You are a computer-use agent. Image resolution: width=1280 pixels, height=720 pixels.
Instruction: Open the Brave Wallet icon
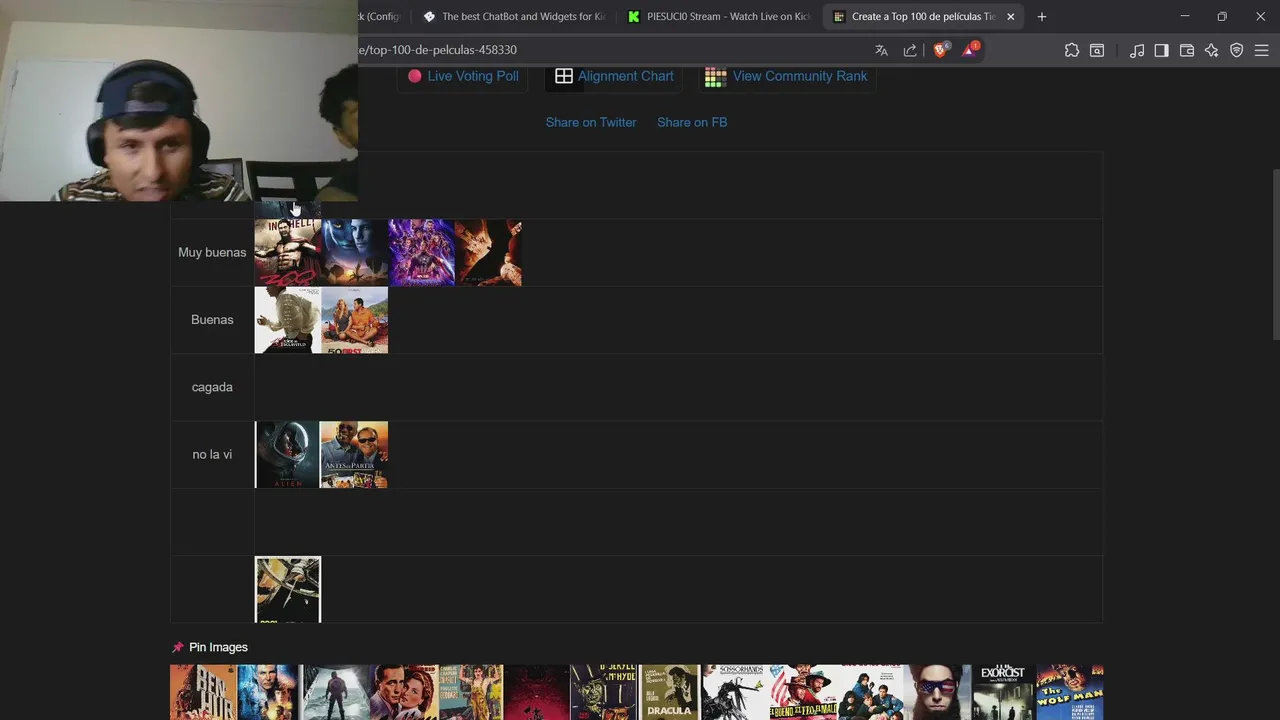coord(1187,50)
